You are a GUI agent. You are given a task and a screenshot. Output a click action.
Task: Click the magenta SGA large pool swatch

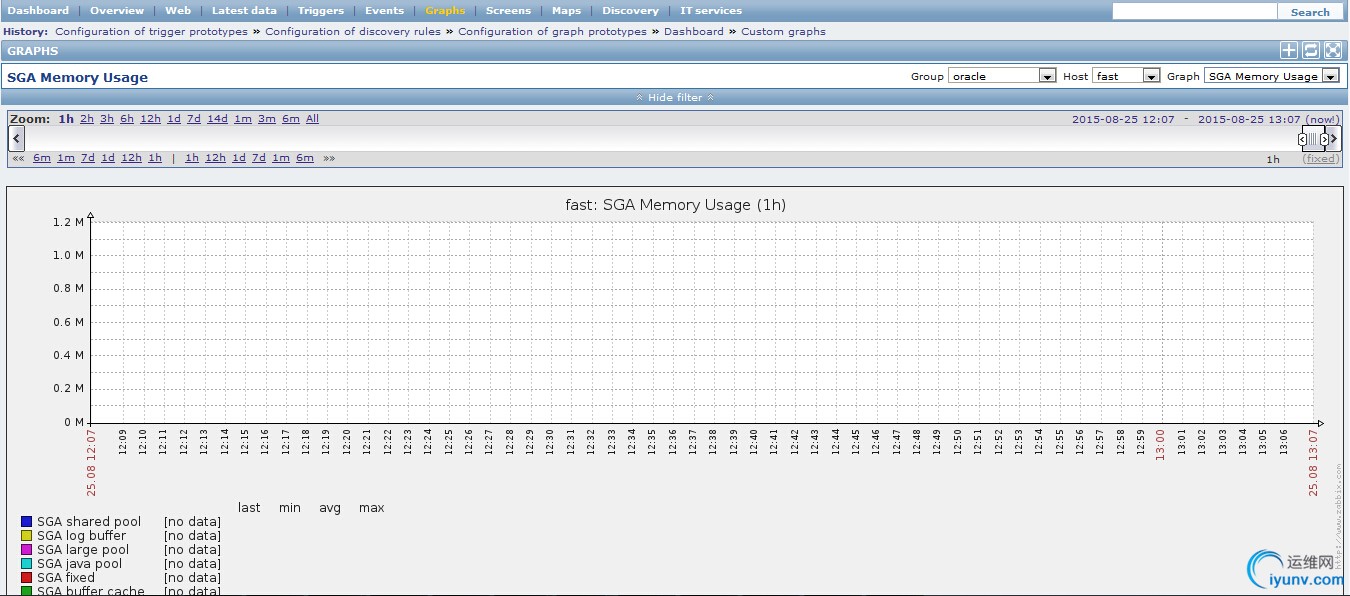(27, 549)
